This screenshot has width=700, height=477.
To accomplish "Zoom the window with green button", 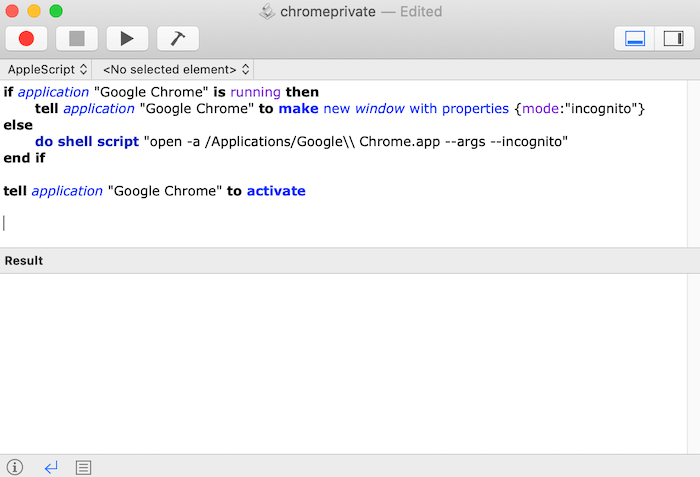I will (56, 11).
